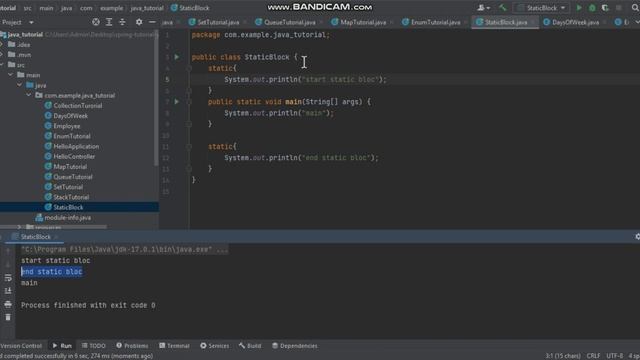Open the Dependencies tool window

(295, 346)
